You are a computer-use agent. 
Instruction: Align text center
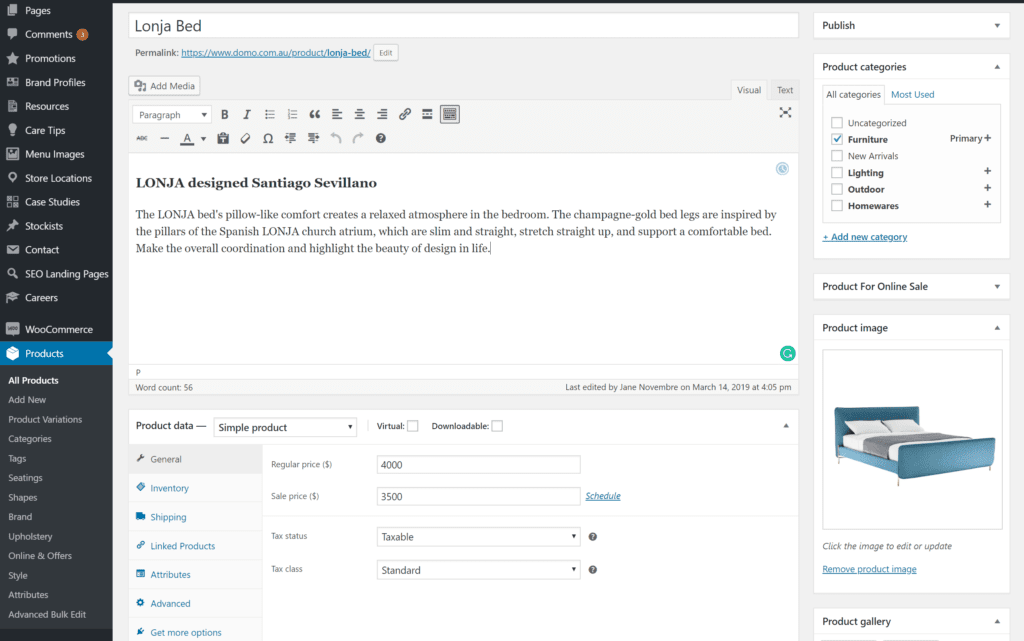point(359,114)
